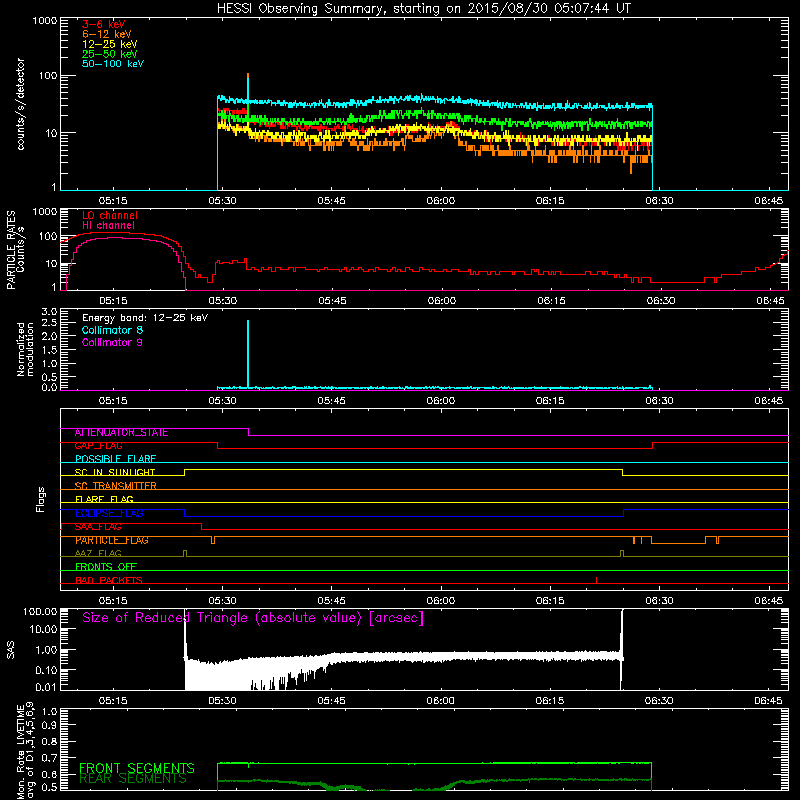Screen dimensions: 800x800
Task: Click the HESSI Observing Summary title
Action: pyautogui.click(x=424, y=9)
